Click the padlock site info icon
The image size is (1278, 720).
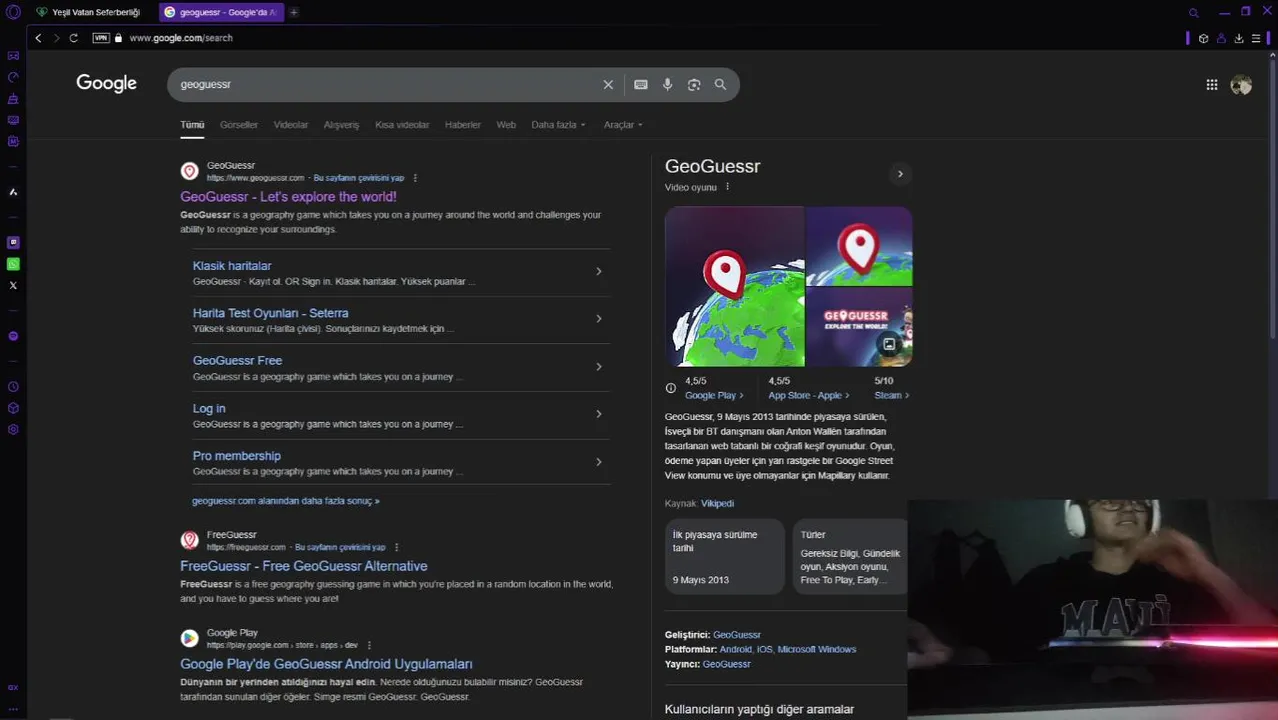point(118,38)
